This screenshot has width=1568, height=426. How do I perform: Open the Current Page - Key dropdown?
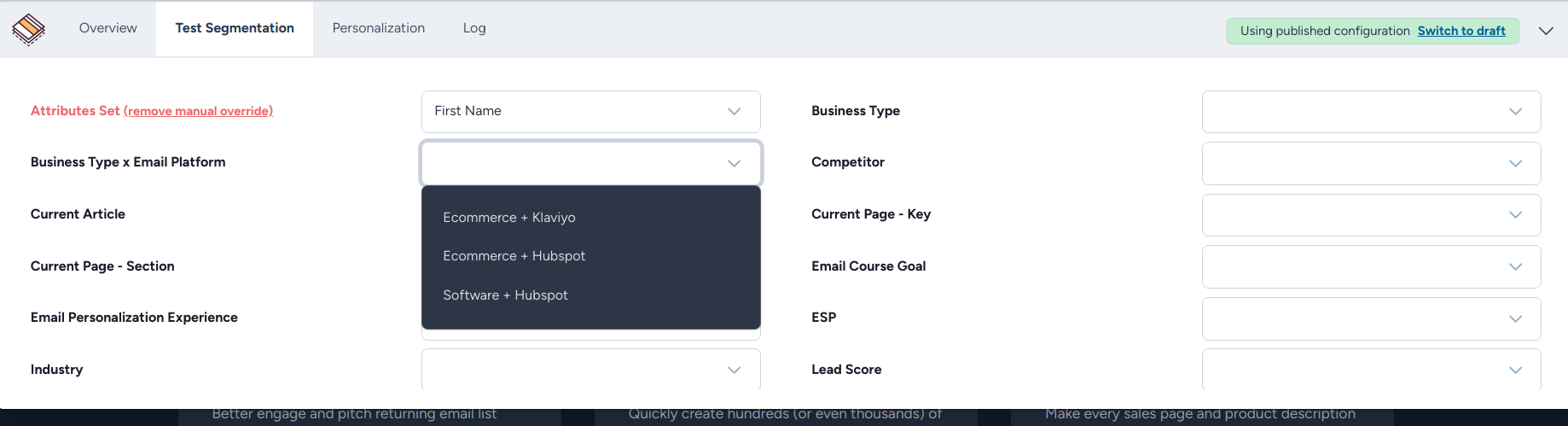tap(1370, 215)
